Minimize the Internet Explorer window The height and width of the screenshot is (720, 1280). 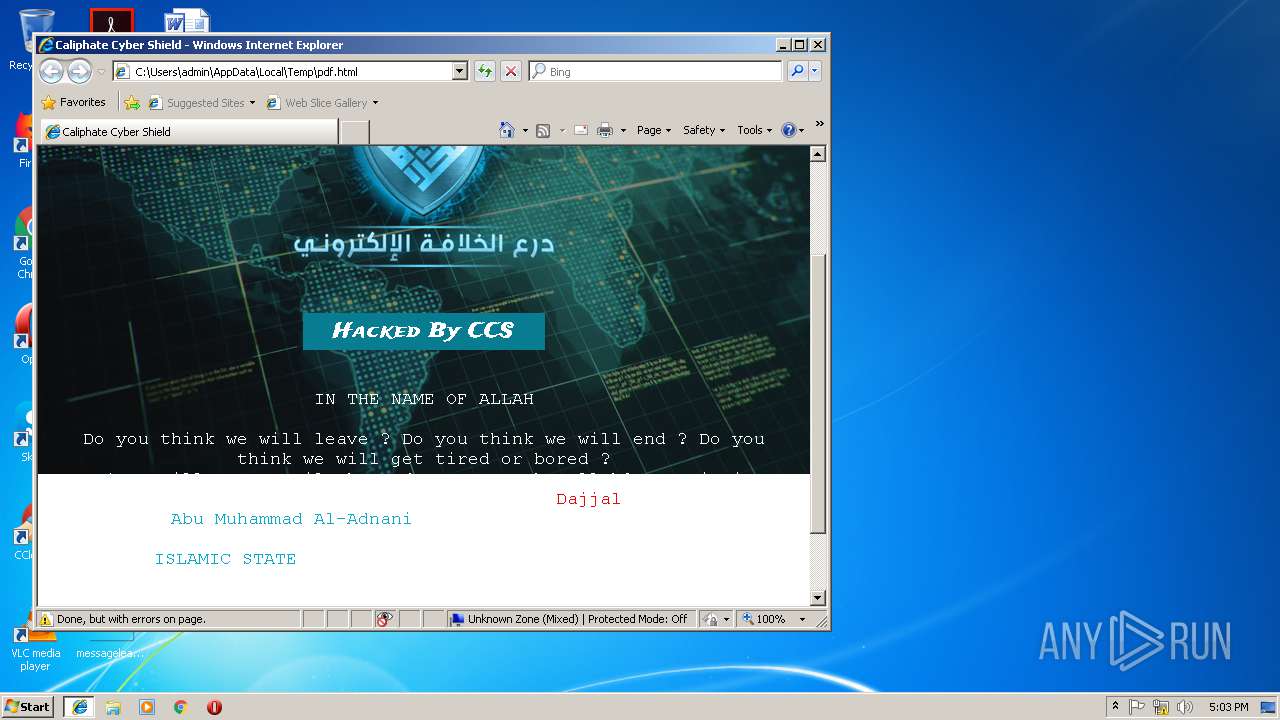(783, 45)
